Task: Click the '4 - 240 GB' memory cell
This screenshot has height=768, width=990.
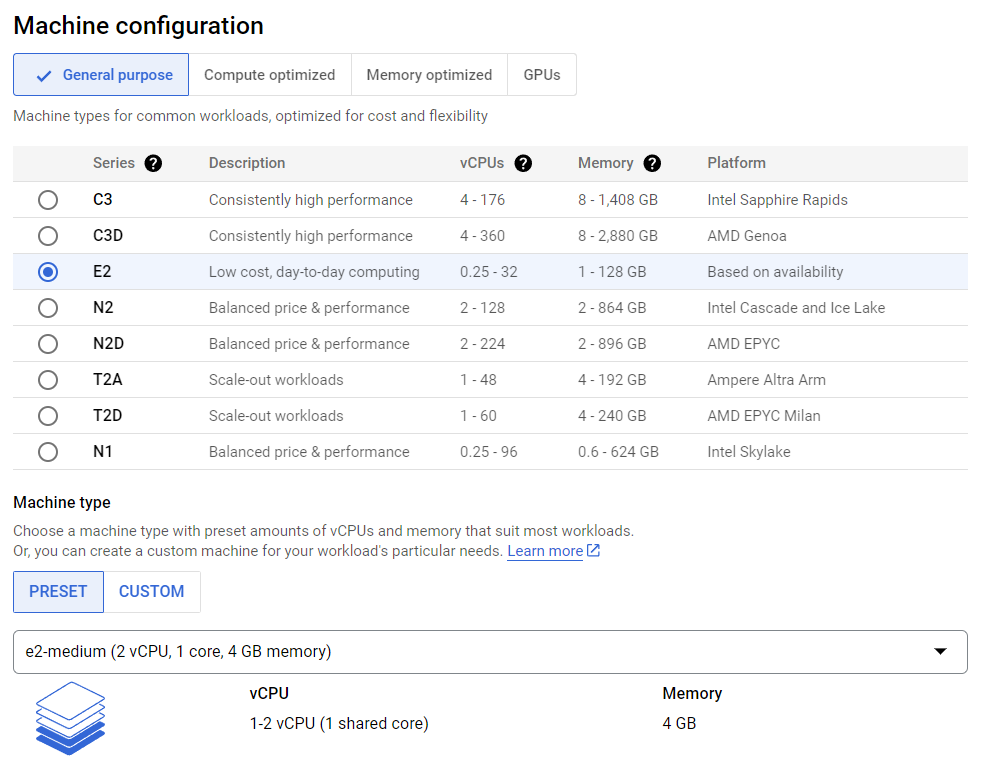Action: click(612, 416)
